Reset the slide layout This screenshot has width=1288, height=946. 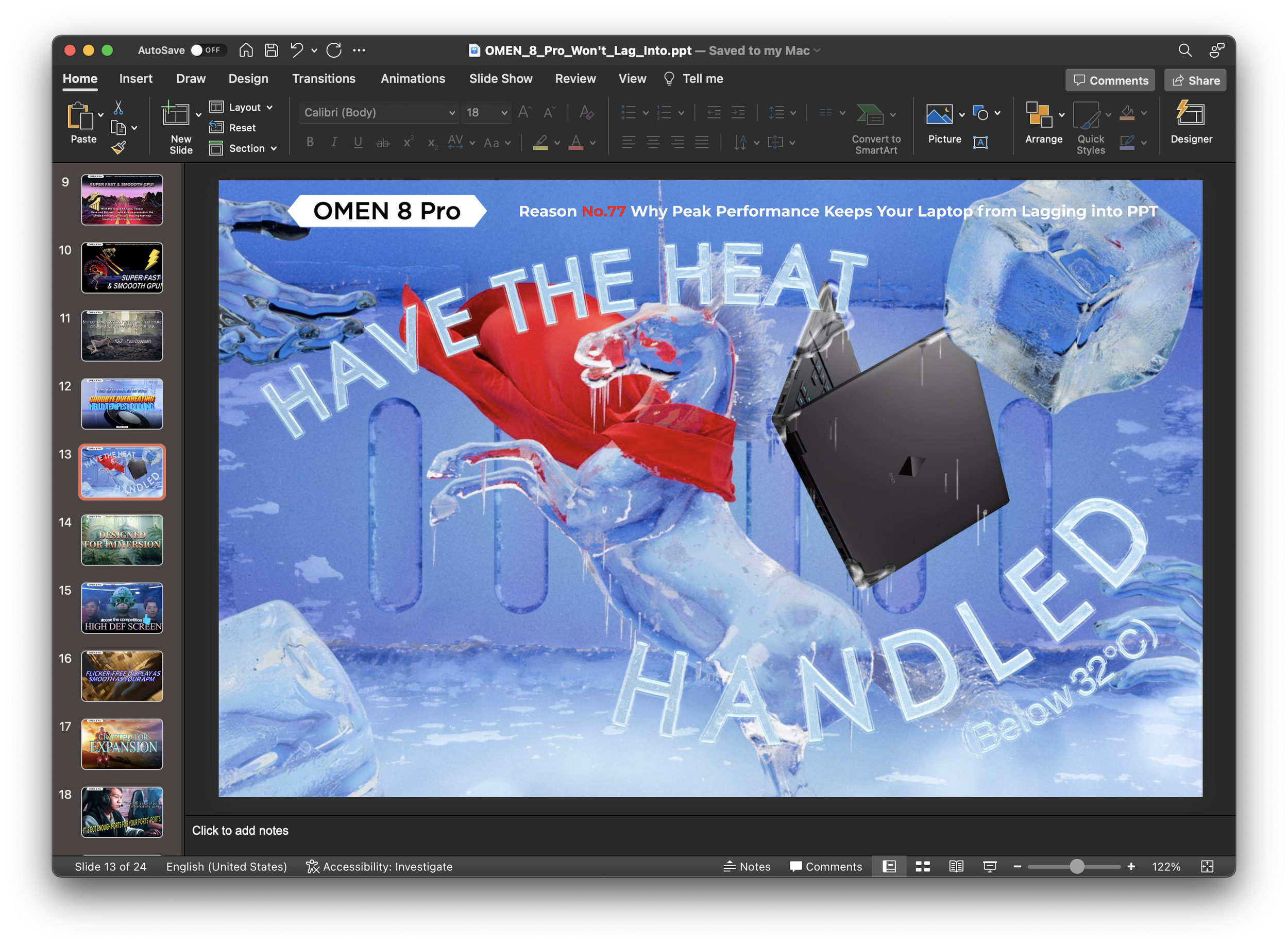(232, 128)
